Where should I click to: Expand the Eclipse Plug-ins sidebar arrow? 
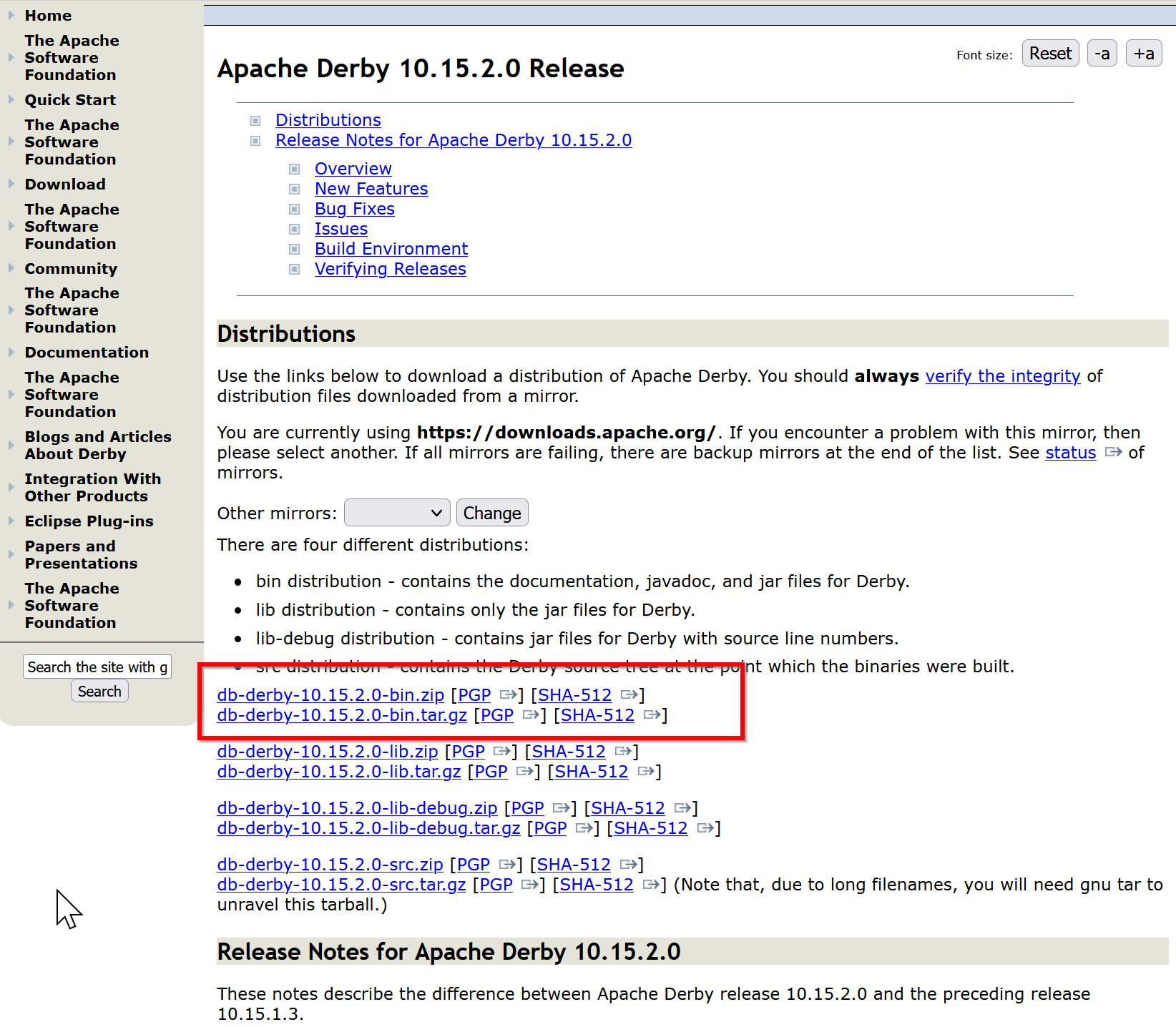pos(11,521)
